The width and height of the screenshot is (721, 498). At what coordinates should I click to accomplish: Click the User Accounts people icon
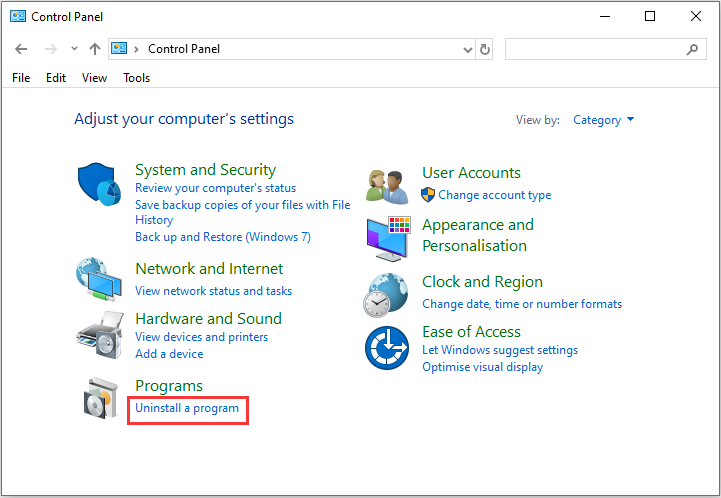click(x=388, y=185)
